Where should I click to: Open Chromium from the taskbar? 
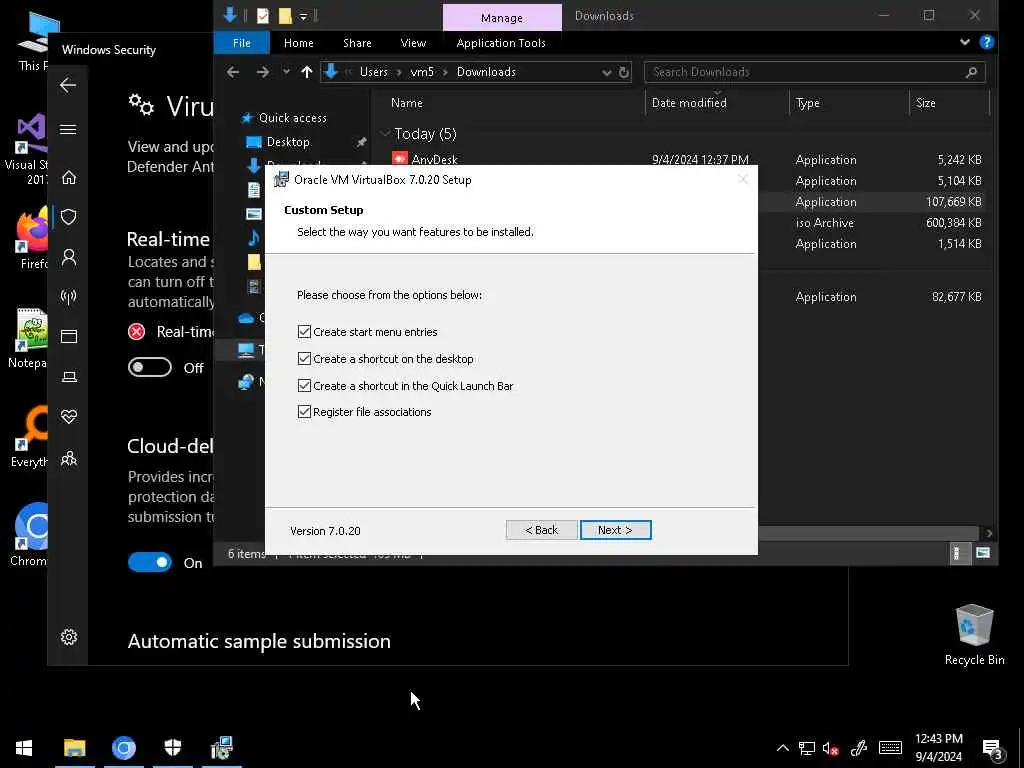click(x=123, y=748)
